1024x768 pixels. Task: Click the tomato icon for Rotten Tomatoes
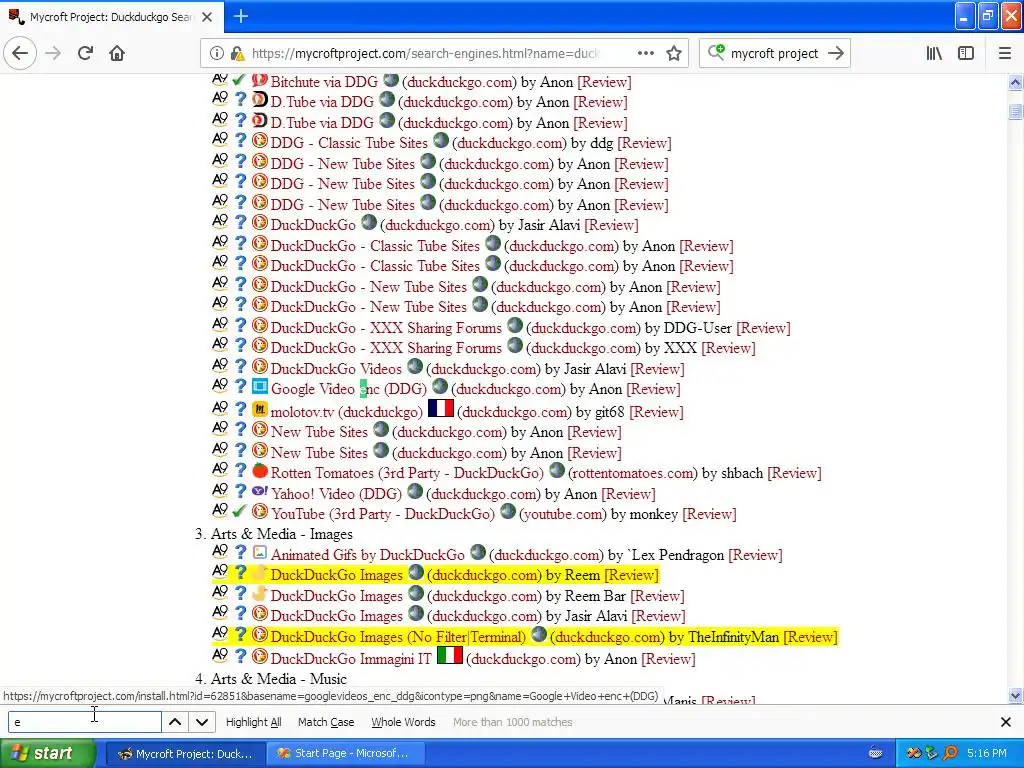260,470
